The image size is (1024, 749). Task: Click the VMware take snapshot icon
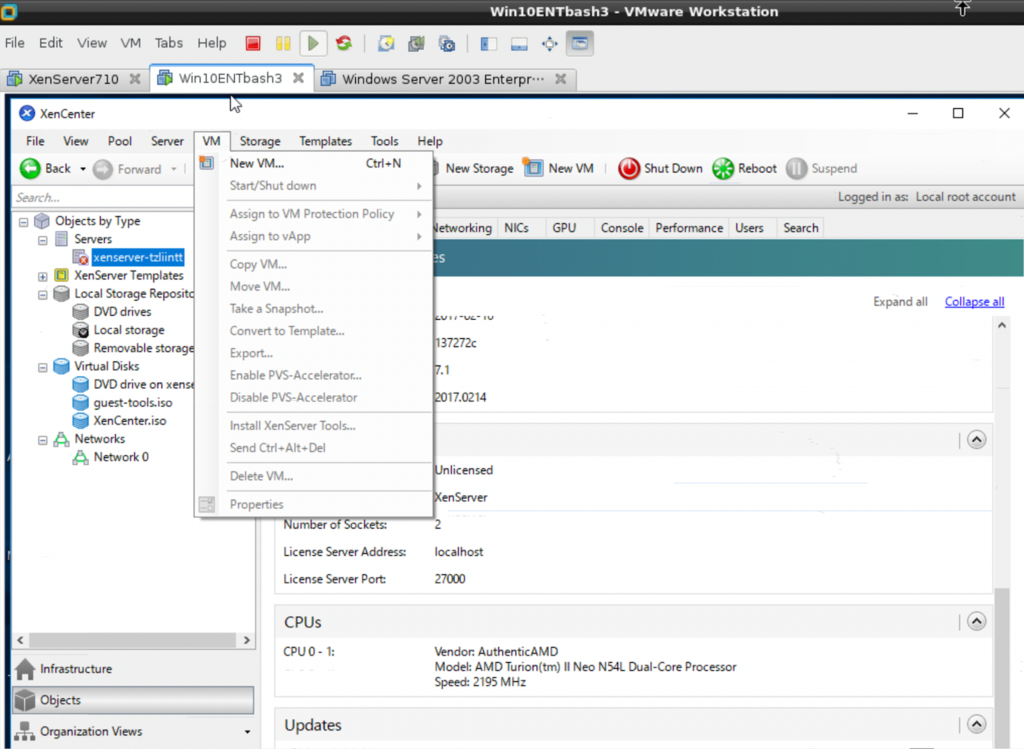386,44
